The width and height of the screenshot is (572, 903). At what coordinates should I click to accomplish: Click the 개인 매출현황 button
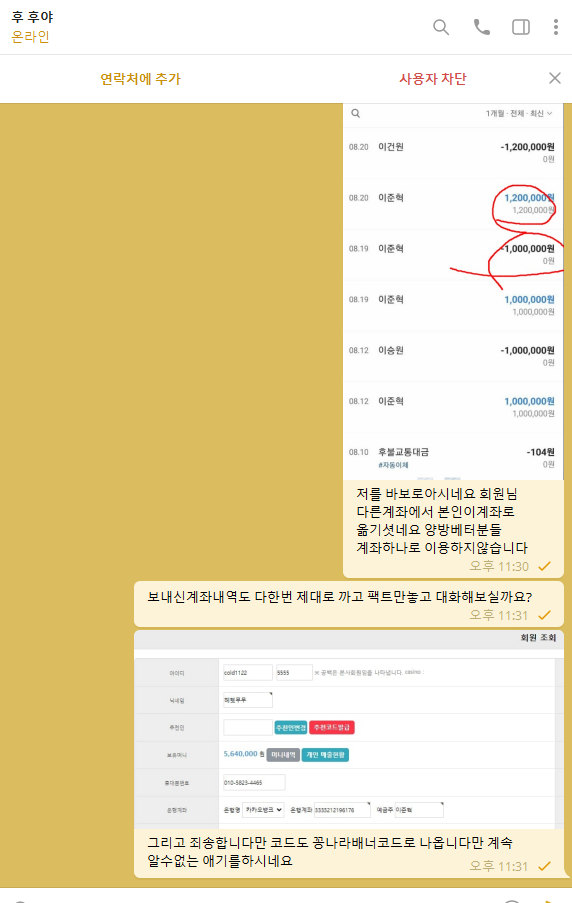coord(325,754)
